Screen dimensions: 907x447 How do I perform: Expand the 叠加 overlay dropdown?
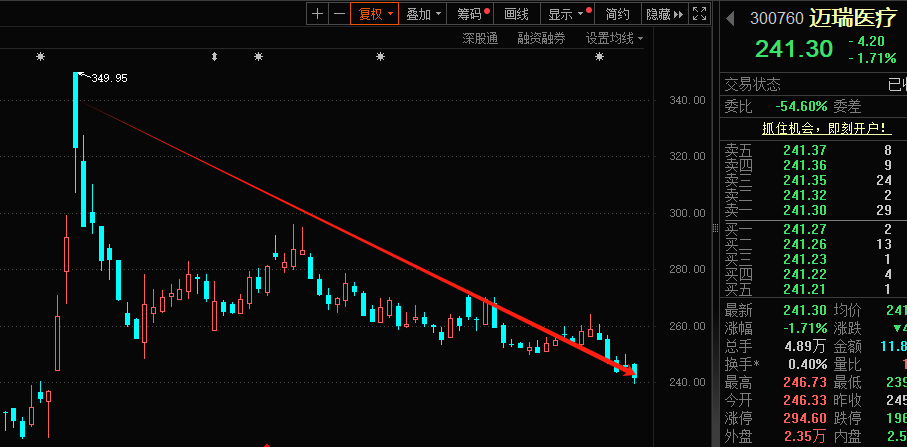click(424, 14)
